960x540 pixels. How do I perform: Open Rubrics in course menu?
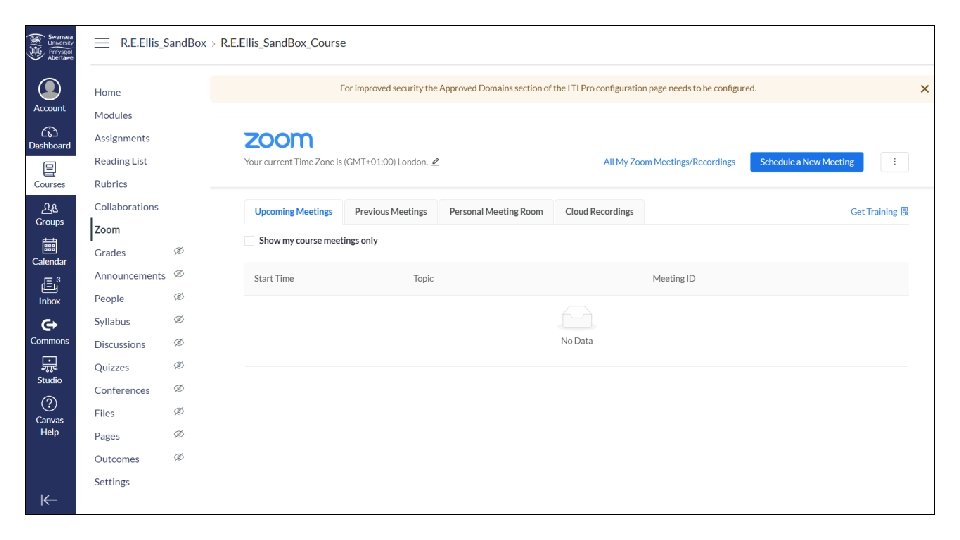(111, 184)
